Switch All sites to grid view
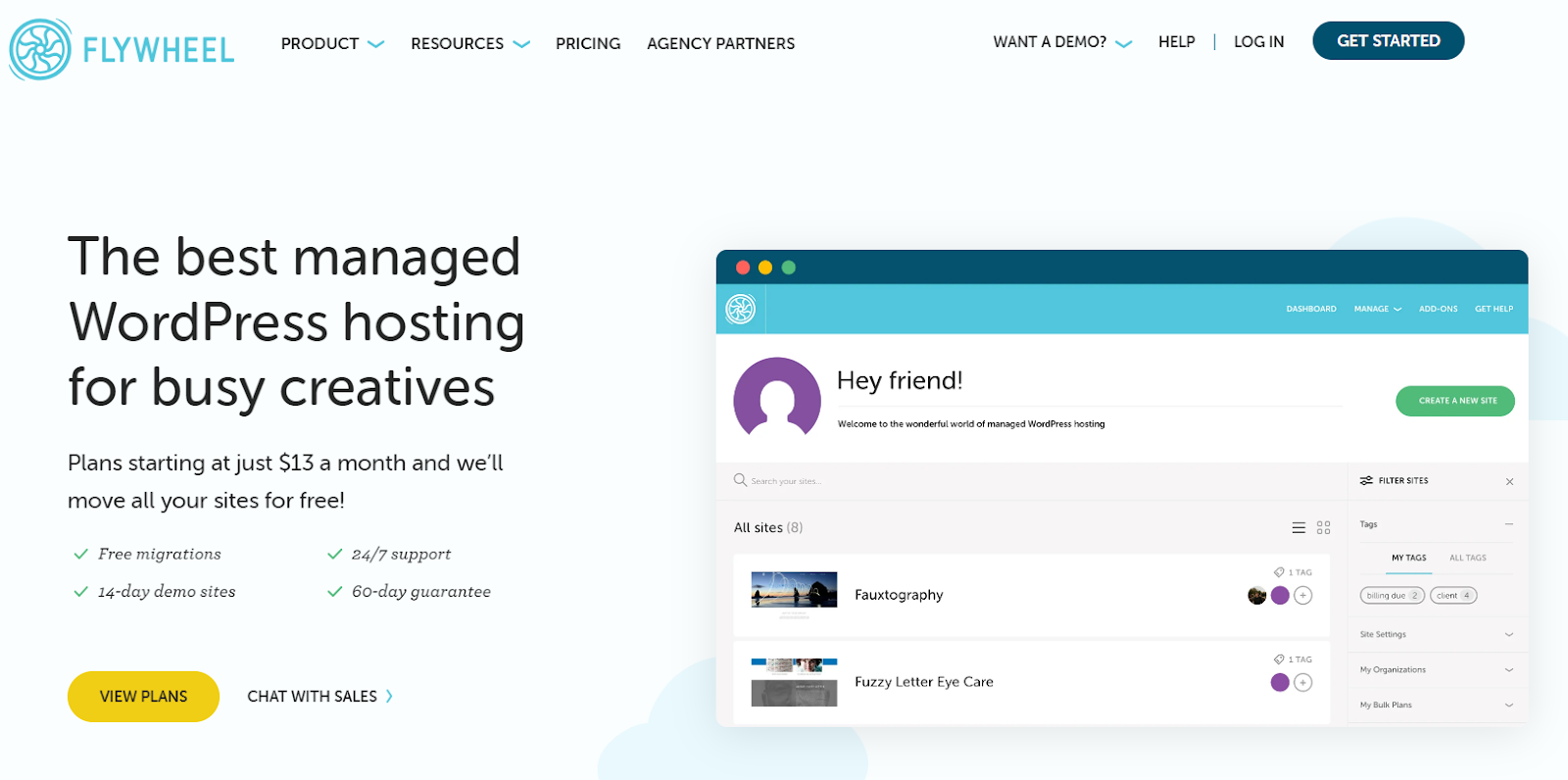Screen dimensions: 1568x780 1324,527
